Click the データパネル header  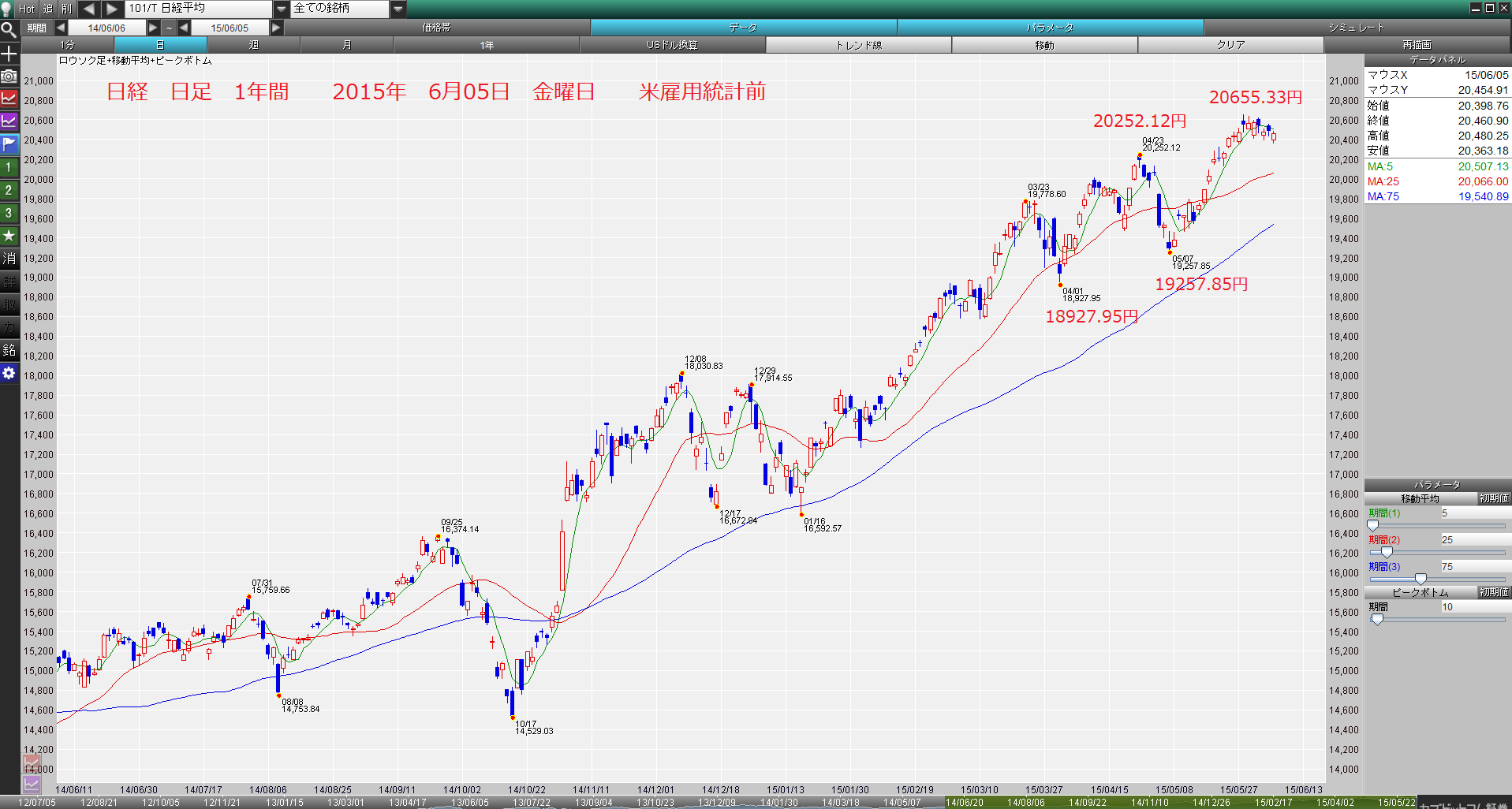point(1438,60)
